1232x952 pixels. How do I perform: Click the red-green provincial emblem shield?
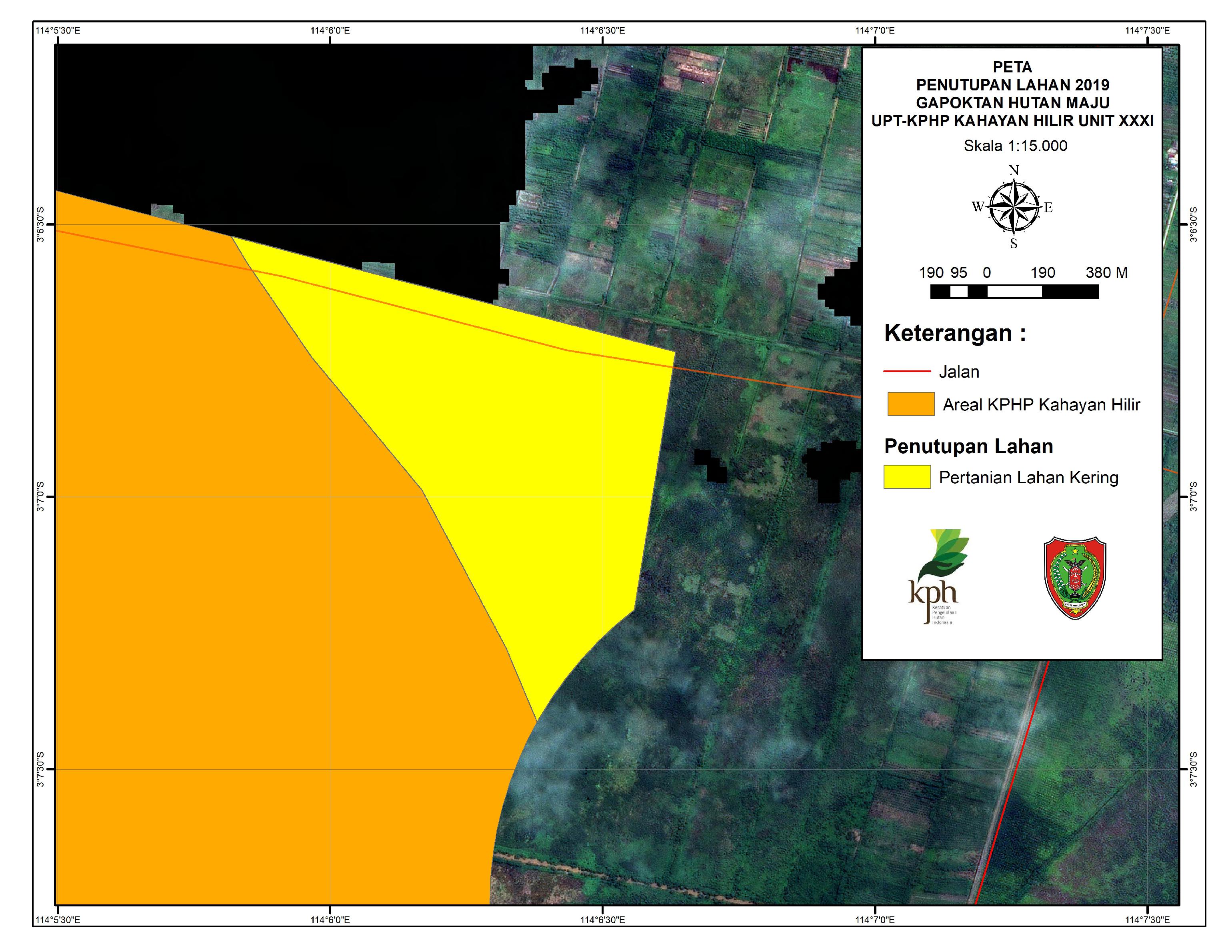click(x=1075, y=578)
